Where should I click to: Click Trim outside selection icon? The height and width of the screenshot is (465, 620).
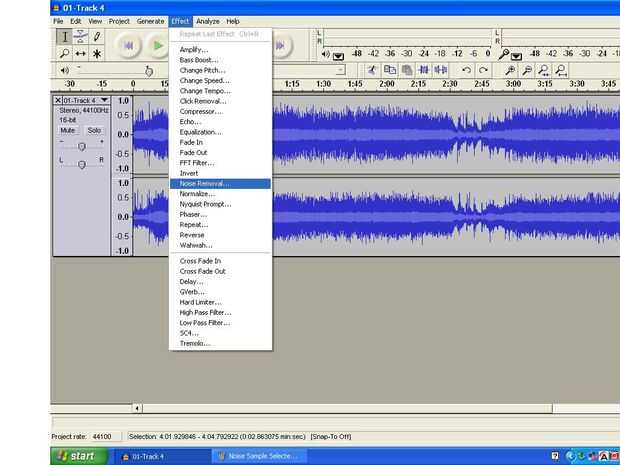(424, 70)
